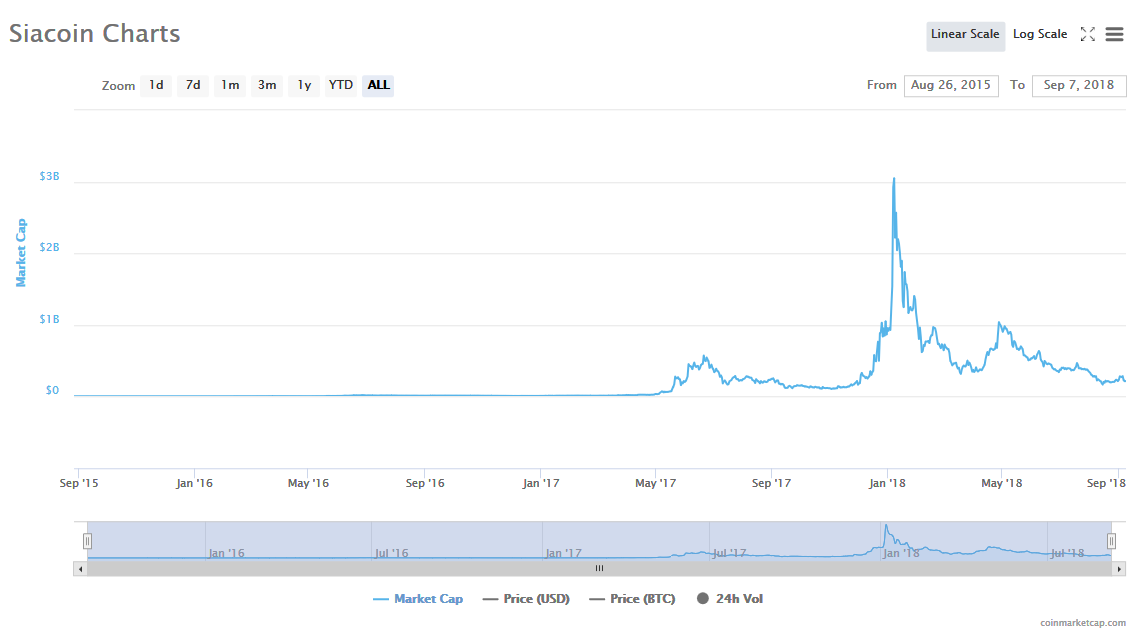Click the January 2018 market cap peak
This screenshot has width=1147, height=641.
[x=894, y=179]
